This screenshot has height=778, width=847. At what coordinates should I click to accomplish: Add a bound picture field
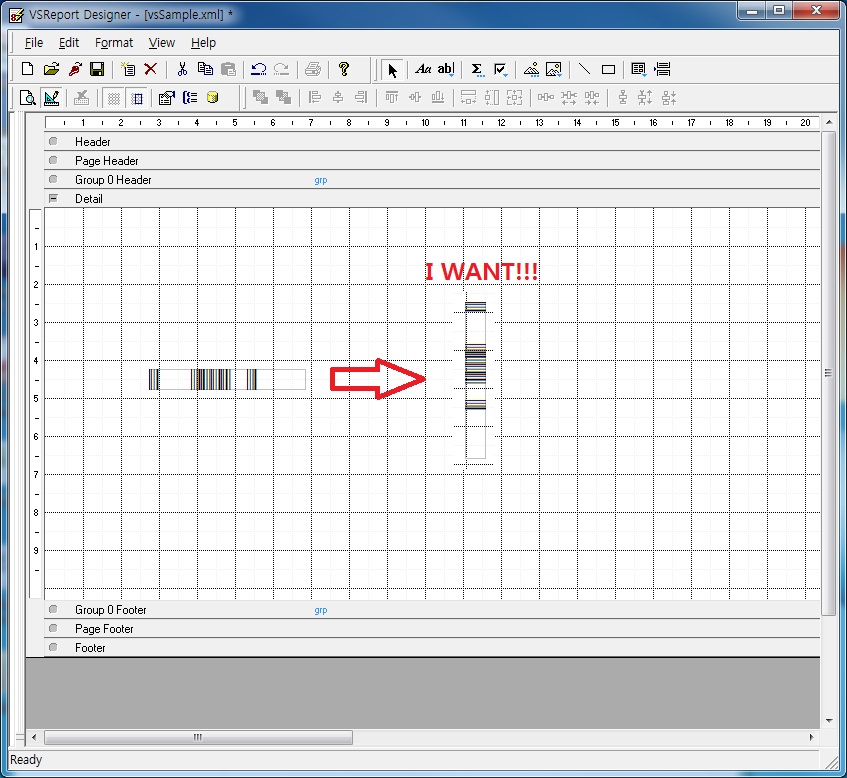point(554,69)
